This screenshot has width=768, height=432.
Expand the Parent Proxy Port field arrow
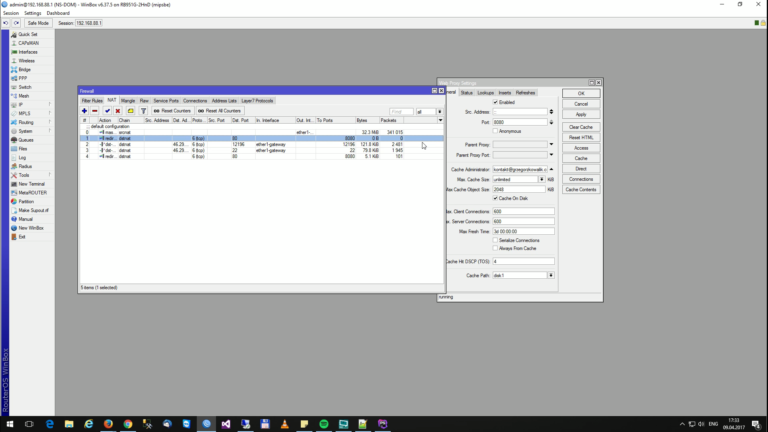pos(551,155)
